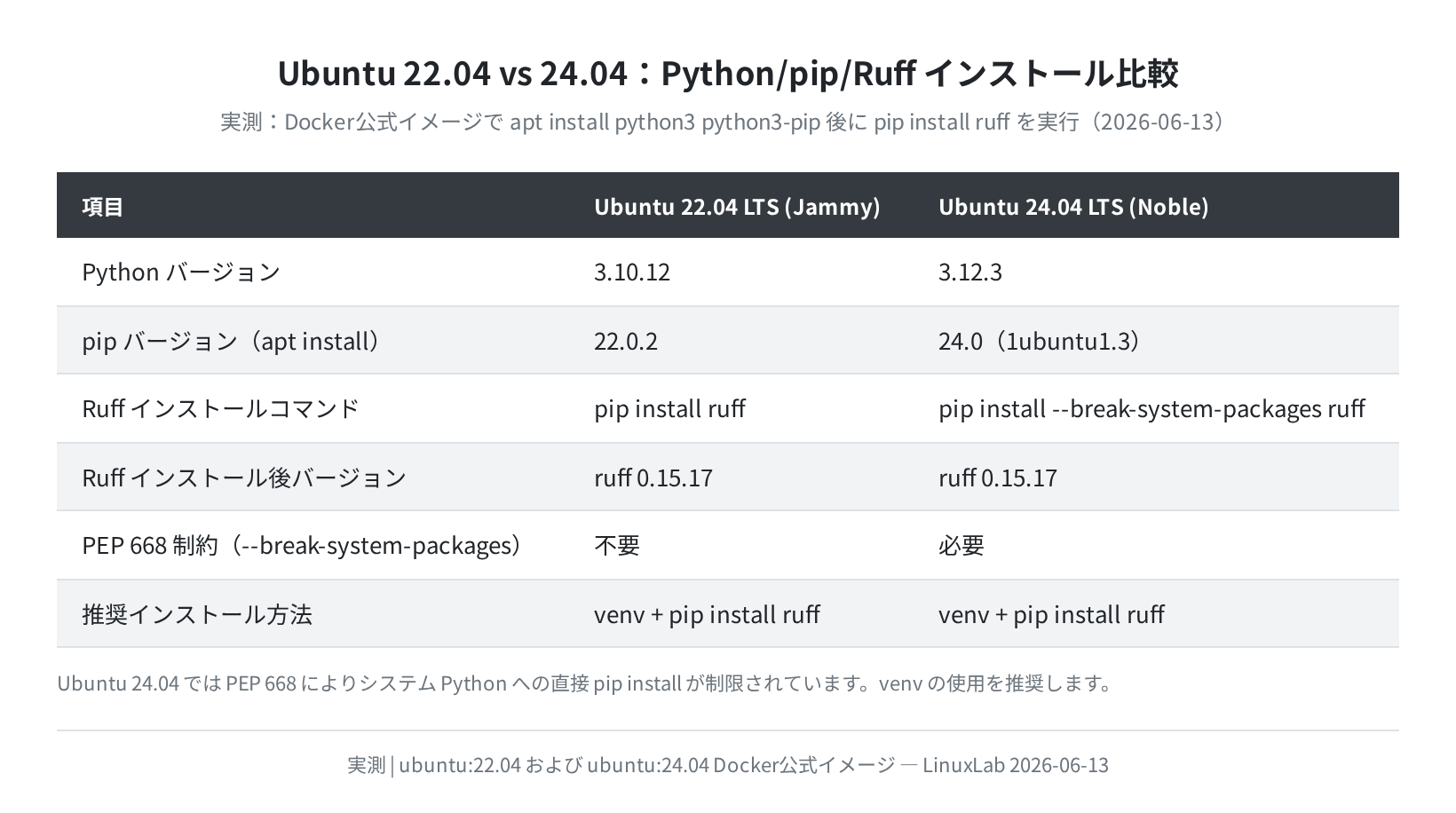The height and width of the screenshot is (813, 1456).
Task: Click 'venv + pip install ruff' in Noble column
Action: click(1051, 615)
